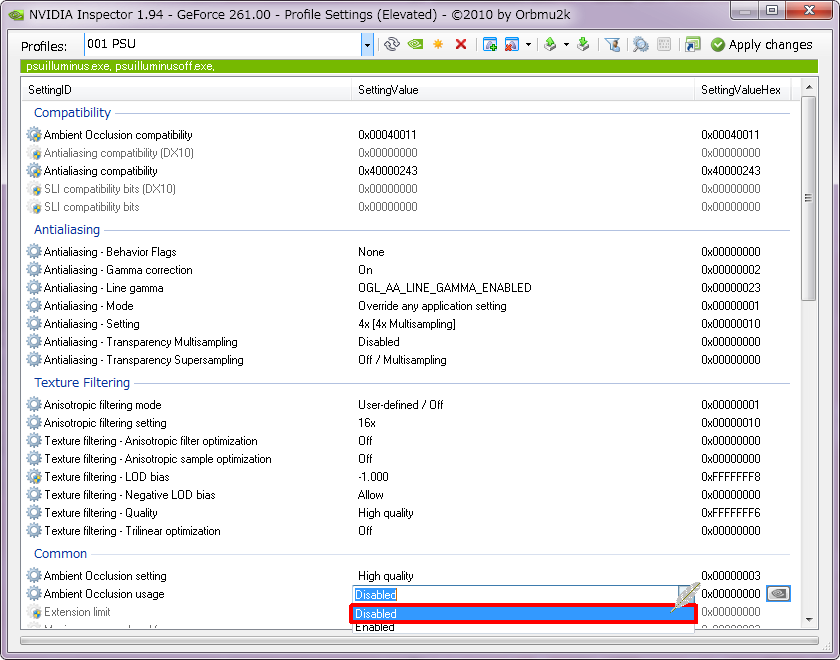The image size is (840, 660).
Task: Click the grayed grid icon in toolbar
Action: (x=664, y=44)
